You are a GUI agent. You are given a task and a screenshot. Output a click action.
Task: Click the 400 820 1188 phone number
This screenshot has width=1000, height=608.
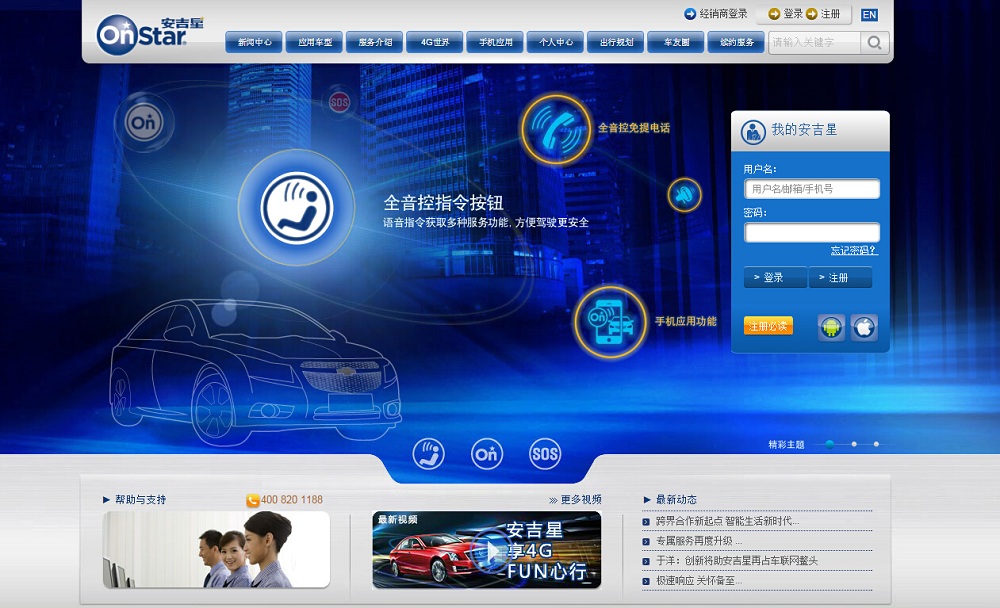click(x=291, y=500)
